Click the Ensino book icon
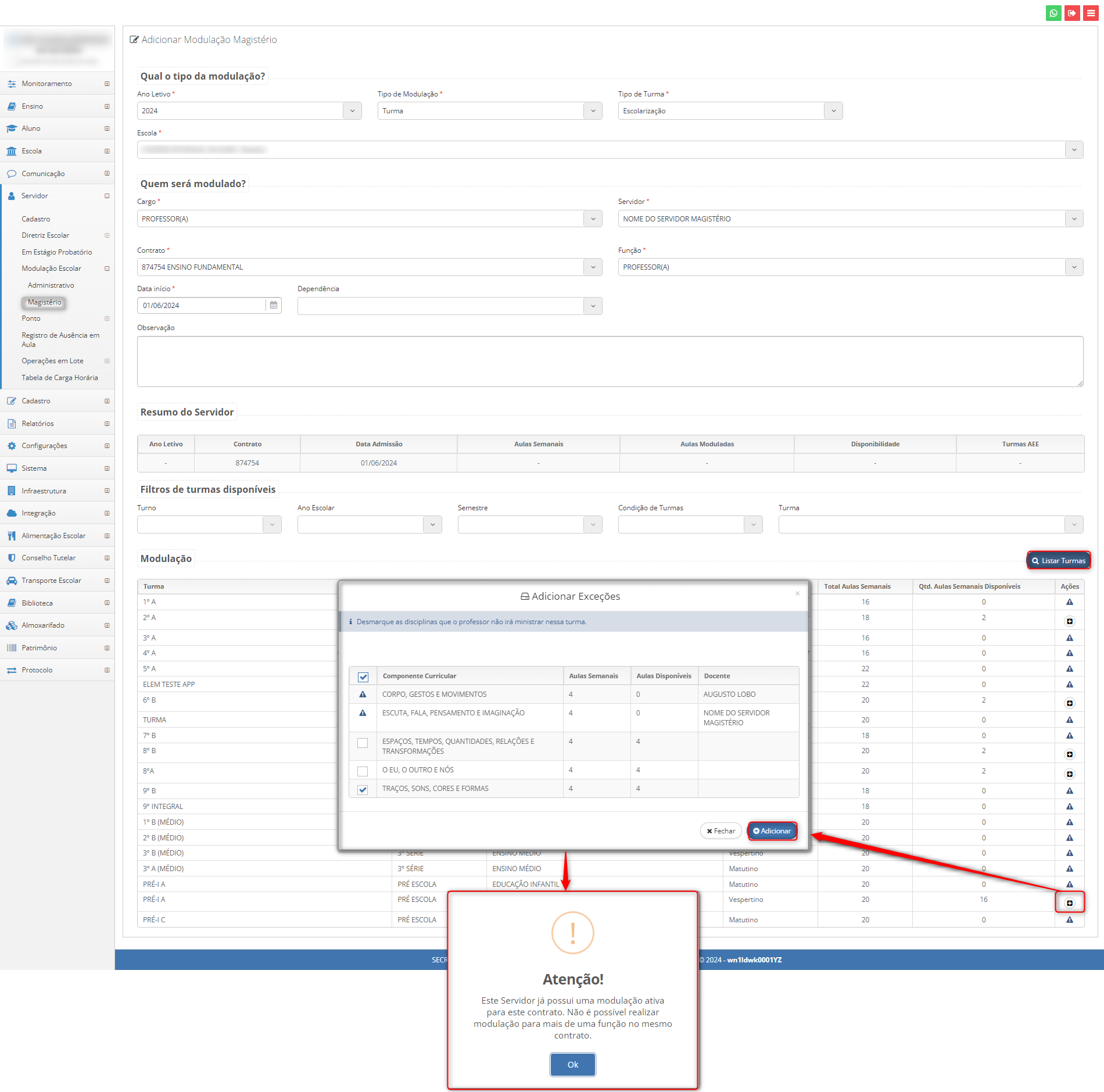 point(12,106)
